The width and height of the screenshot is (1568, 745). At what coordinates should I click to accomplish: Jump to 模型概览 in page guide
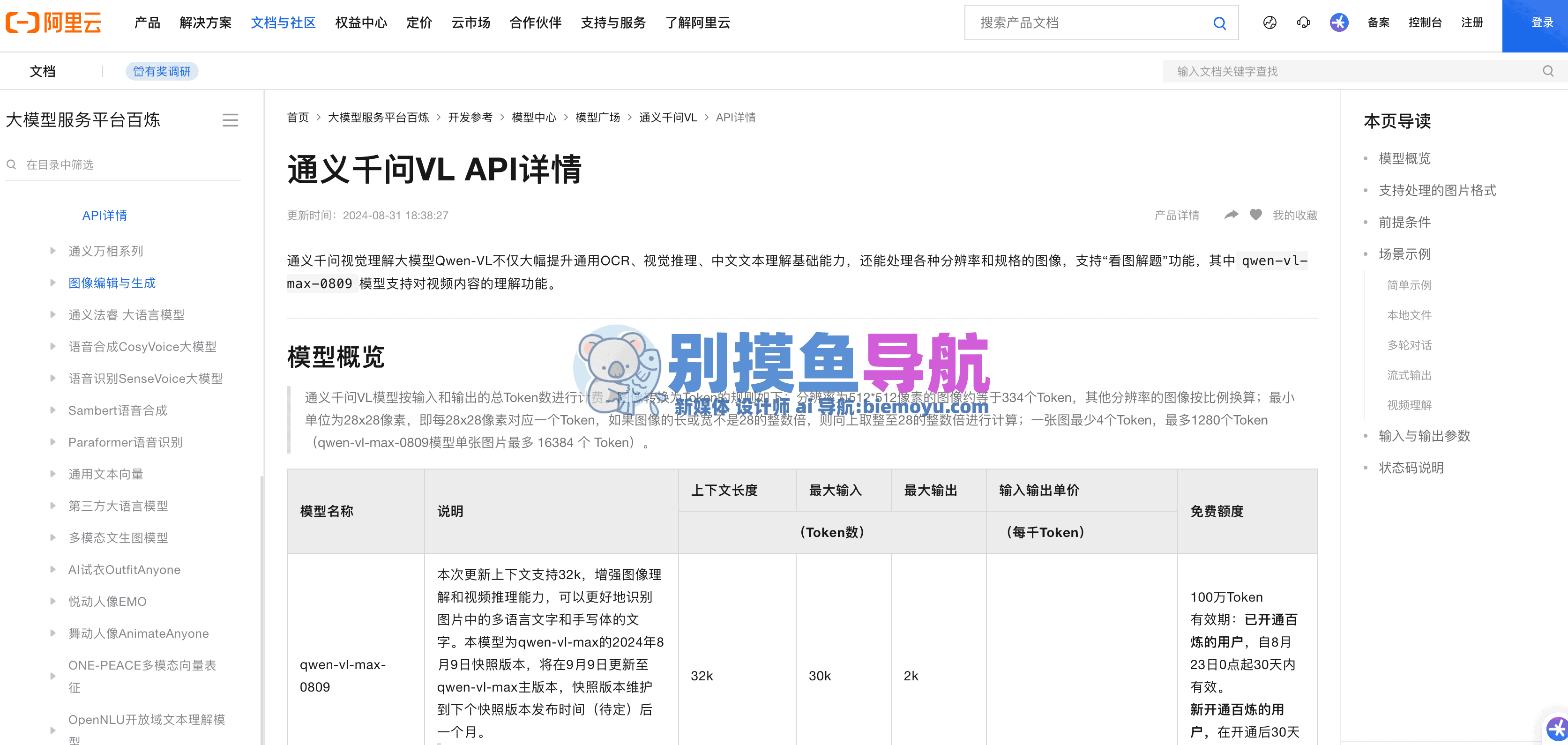tap(1404, 158)
